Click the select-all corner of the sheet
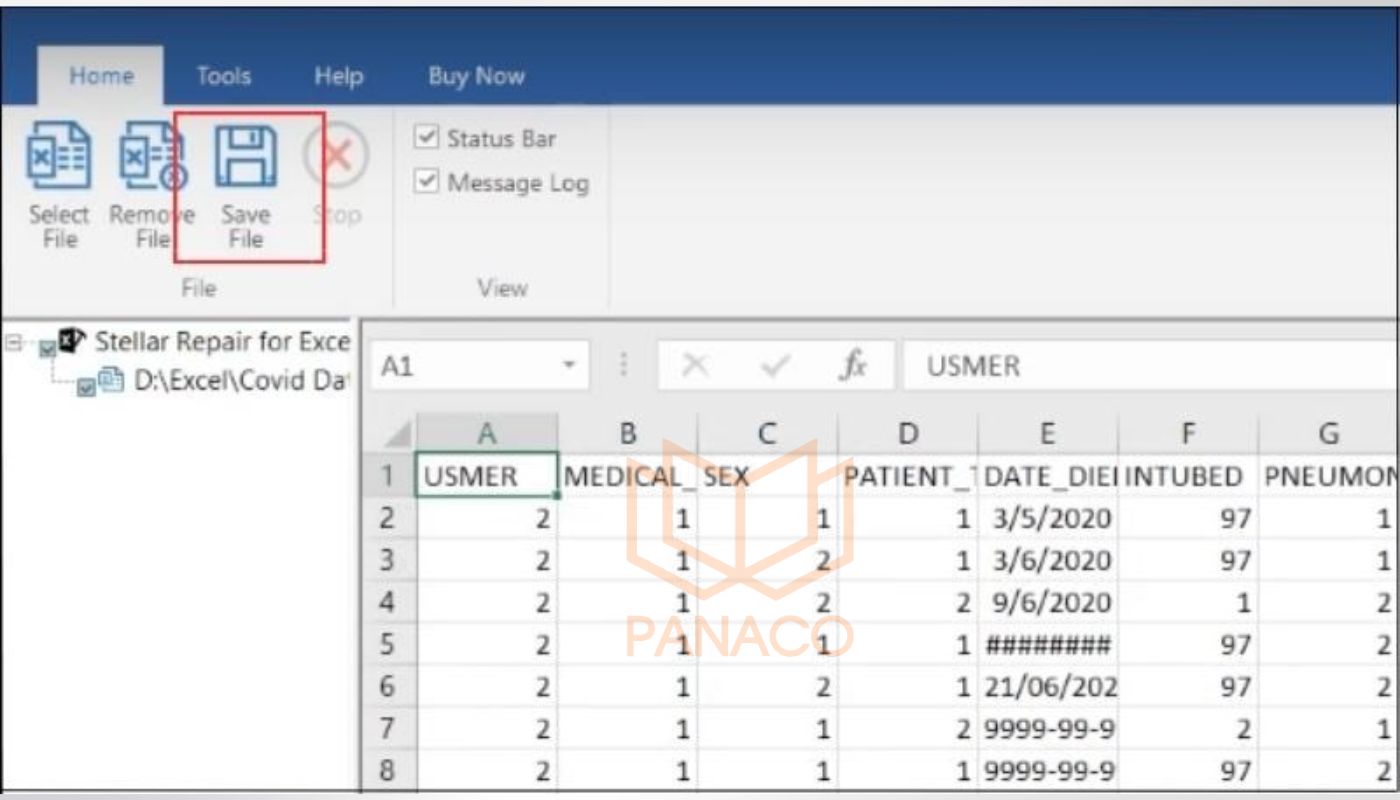 (396, 435)
